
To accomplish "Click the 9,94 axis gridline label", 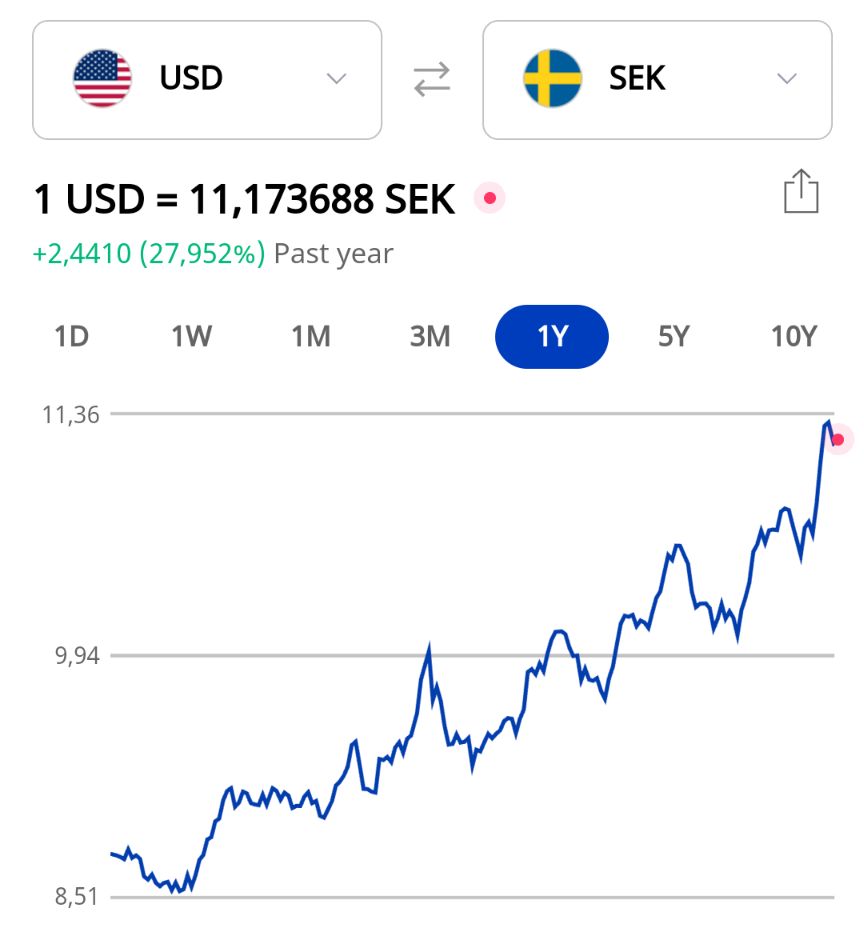I will (77, 656).
